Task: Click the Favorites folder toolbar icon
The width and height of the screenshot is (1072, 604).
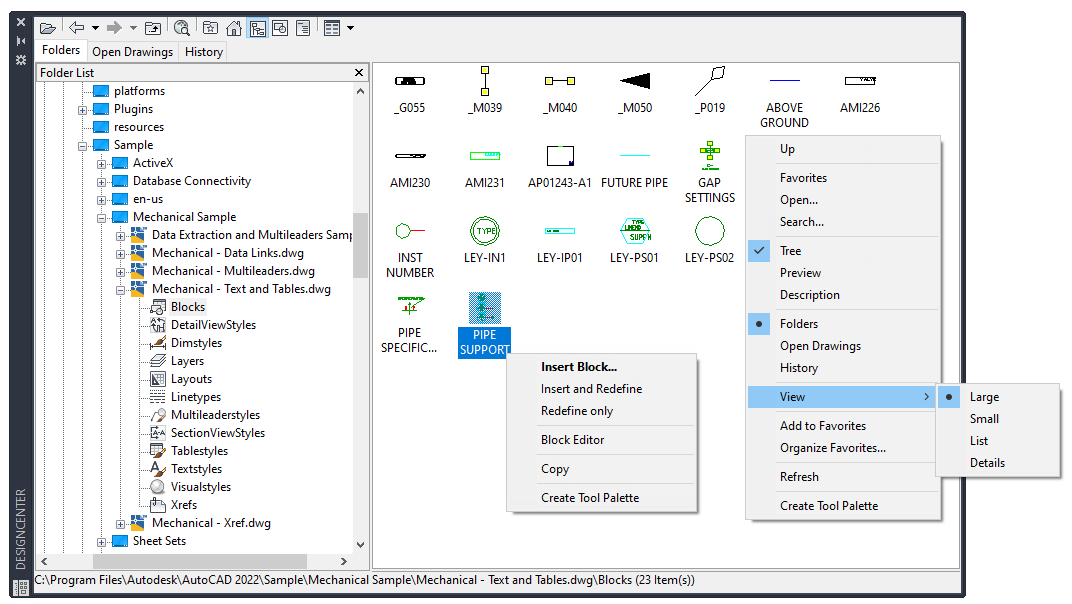Action: (211, 28)
